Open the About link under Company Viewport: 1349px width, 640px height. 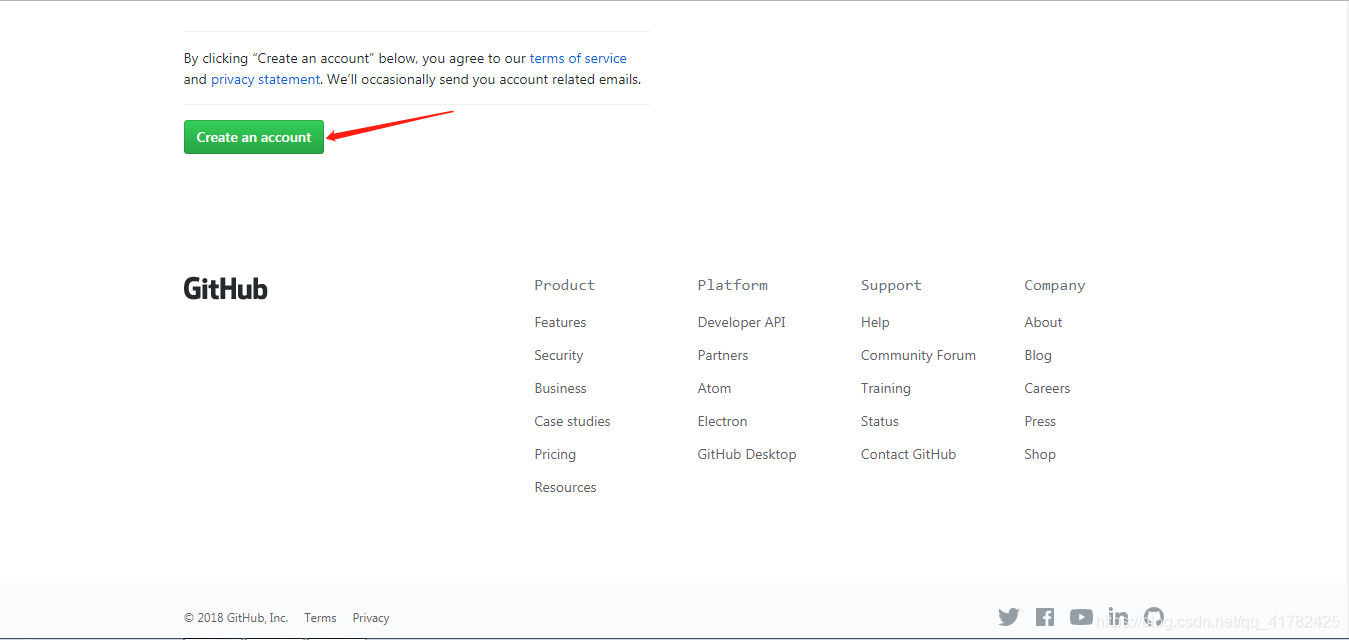[x=1043, y=322]
